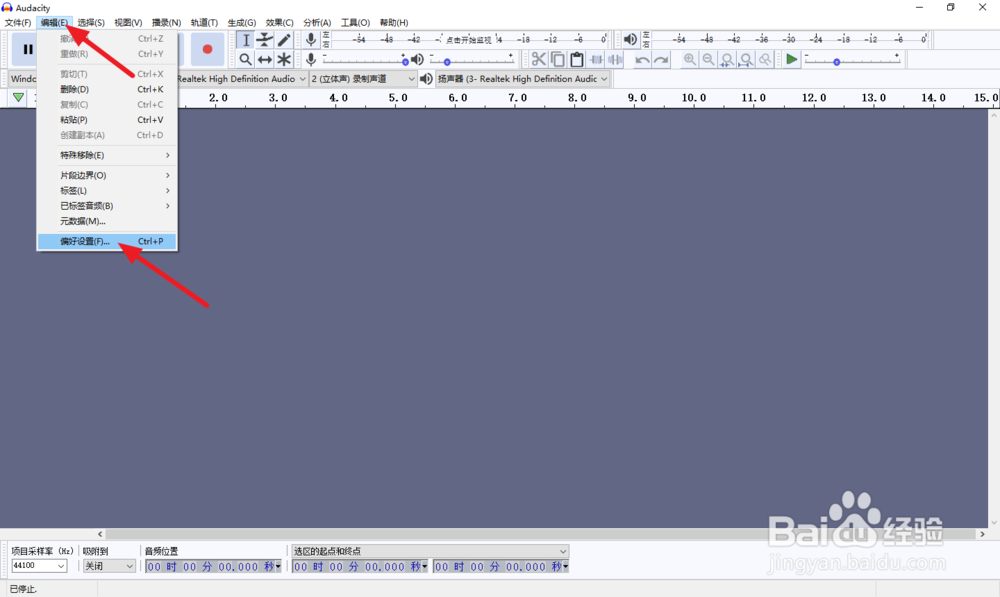This screenshot has height=597, width=1000.
Task: Click the Cut scissors icon
Action: 539,59
